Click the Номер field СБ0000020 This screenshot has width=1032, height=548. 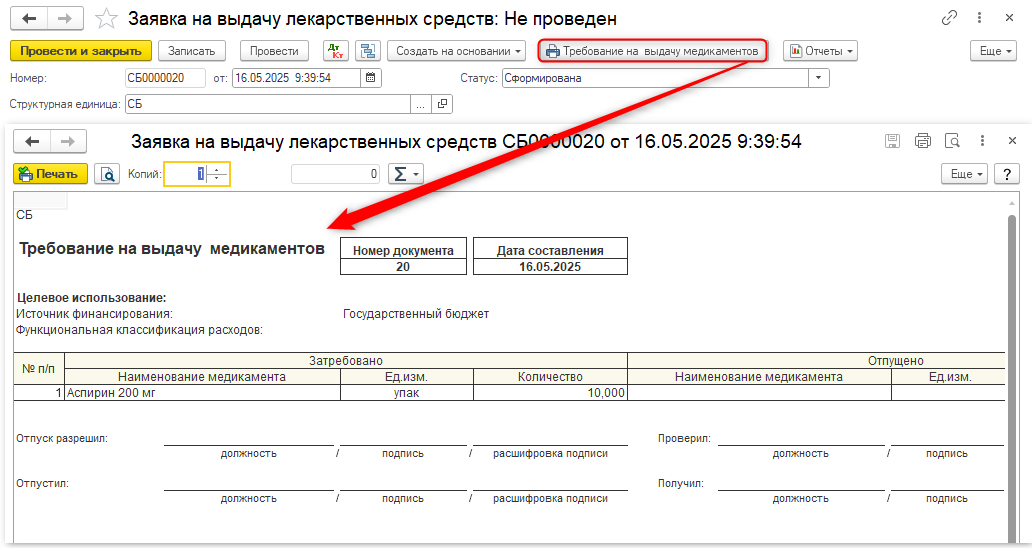pyautogui.click(x=165, y=78)
